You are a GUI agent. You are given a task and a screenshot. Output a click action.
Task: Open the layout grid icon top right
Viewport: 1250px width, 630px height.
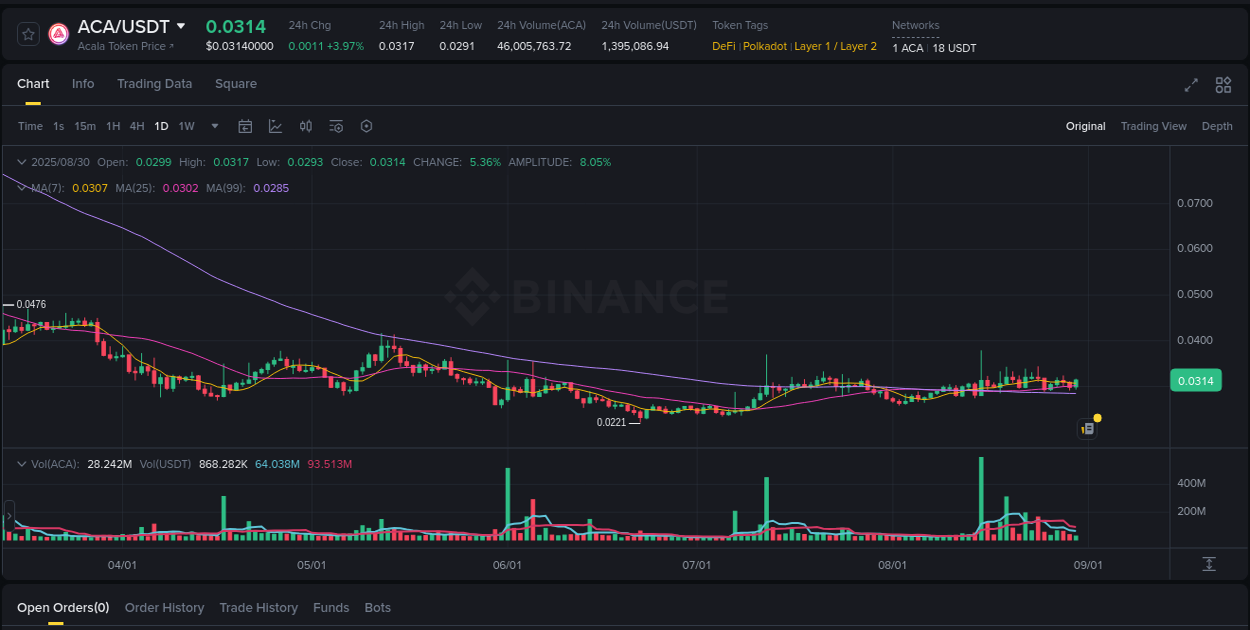click(1223, 85)
